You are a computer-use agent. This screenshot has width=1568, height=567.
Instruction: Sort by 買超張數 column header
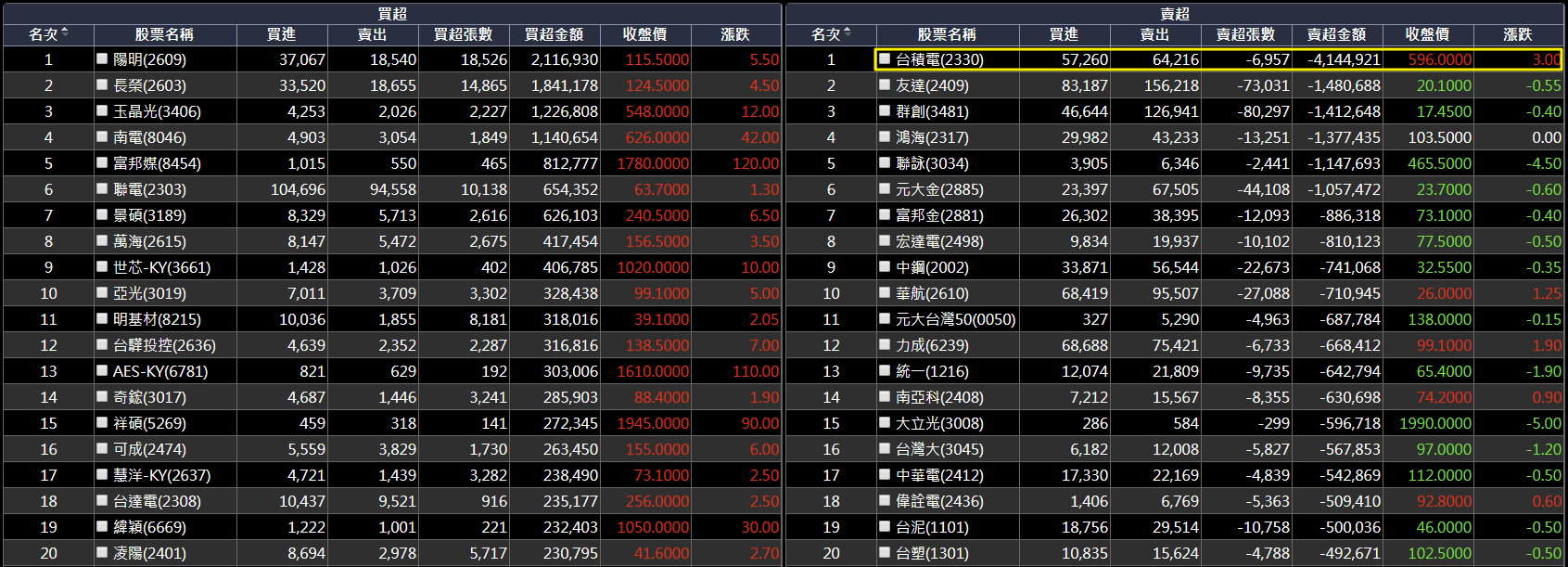pyautogui.click(x=463, y=34)
